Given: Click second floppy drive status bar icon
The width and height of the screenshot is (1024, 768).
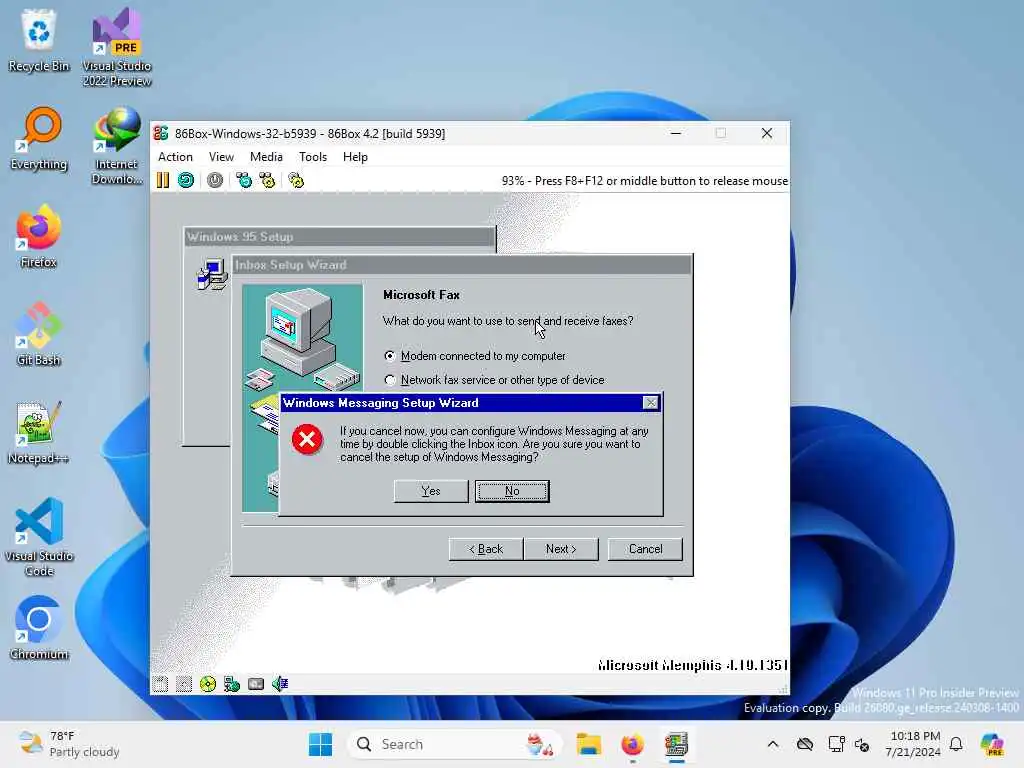Looking at the screenshot, I should [184, 684].
